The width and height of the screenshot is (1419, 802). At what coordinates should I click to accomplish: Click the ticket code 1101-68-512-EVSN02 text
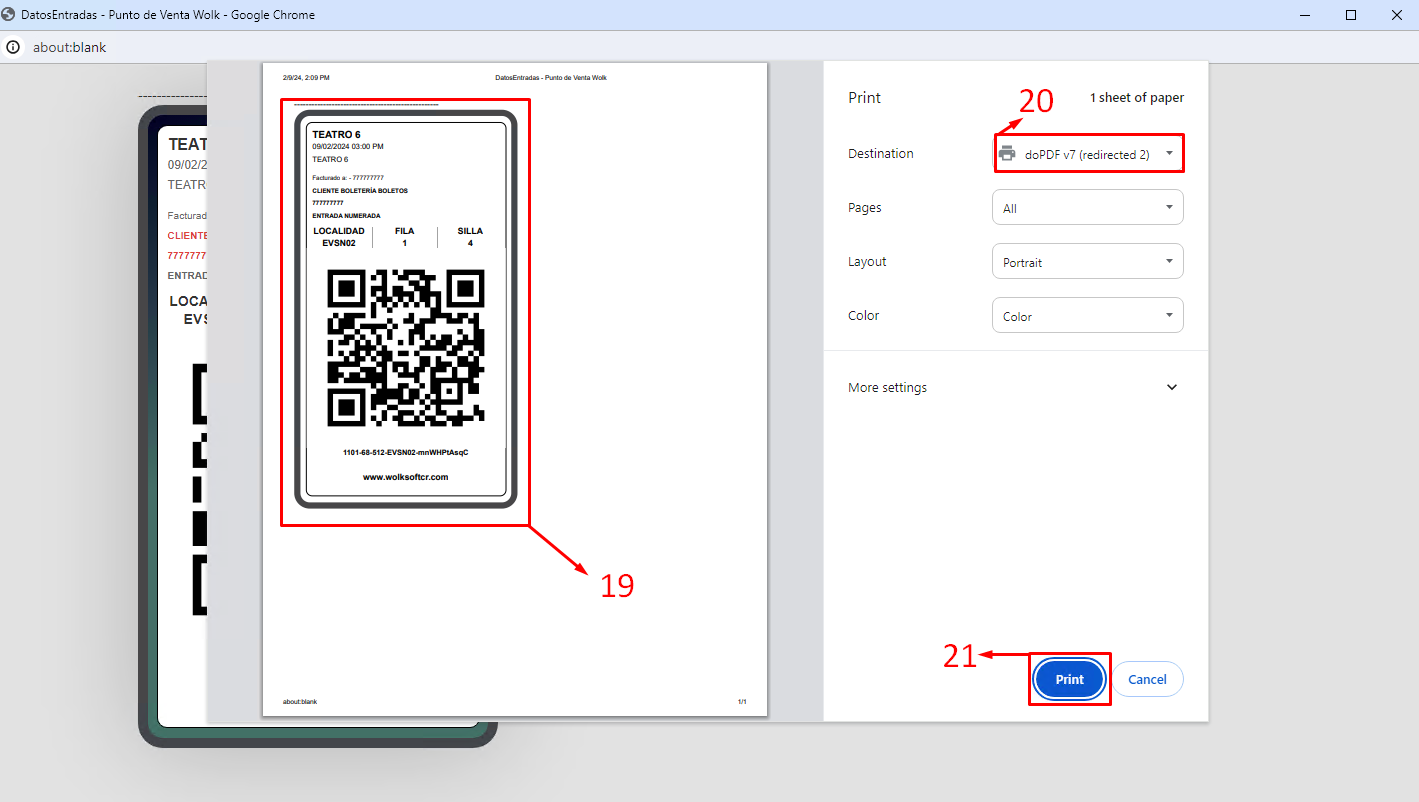tap(405, 452)
